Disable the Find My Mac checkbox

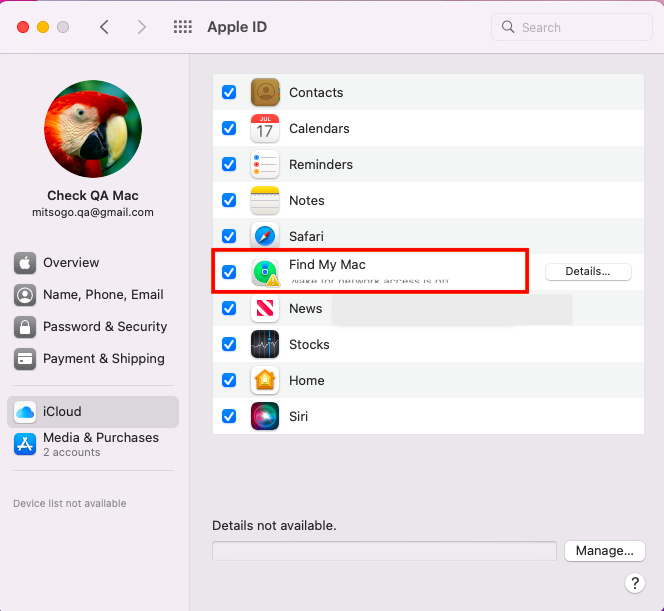click(229, 272)
